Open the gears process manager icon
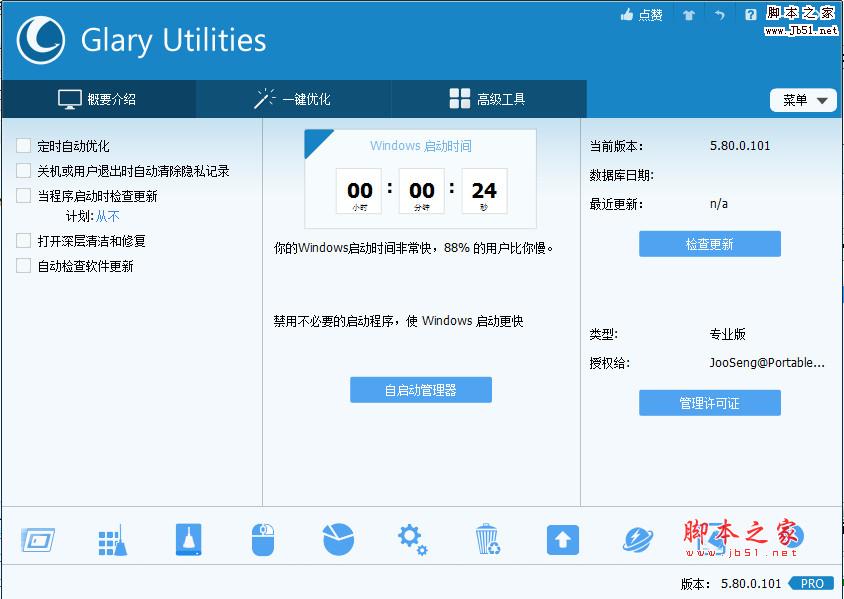Image resolution: width=844 pixels, height=599 pixels. (x=412, y=540)
